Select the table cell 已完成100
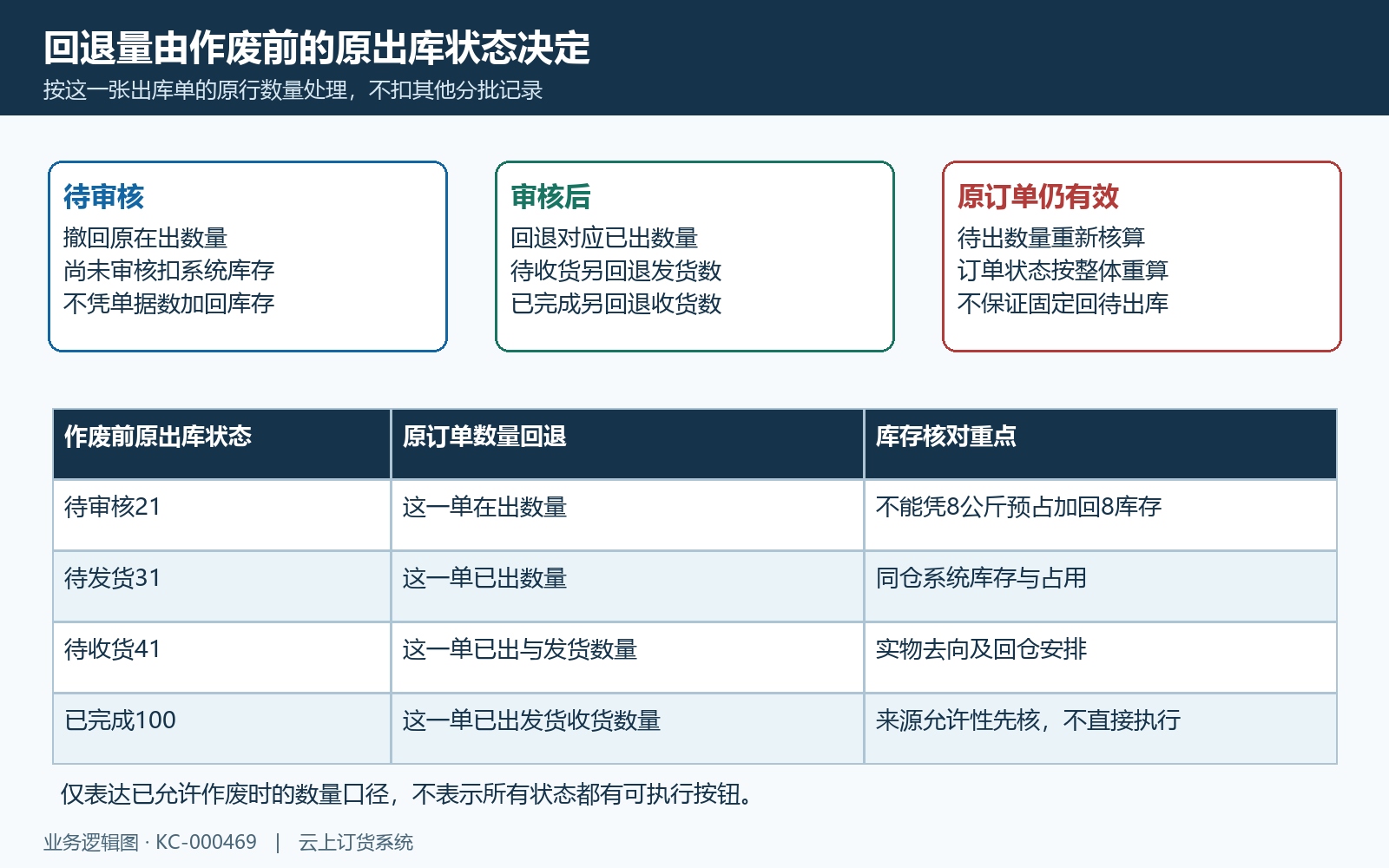Screen dimensions: 1389x868 221,728
